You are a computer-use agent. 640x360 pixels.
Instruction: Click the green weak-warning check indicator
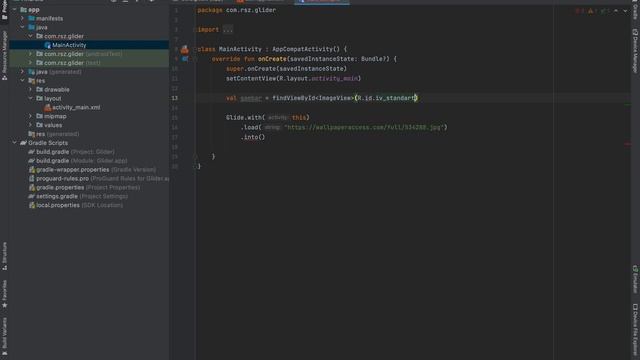(604, 11)
